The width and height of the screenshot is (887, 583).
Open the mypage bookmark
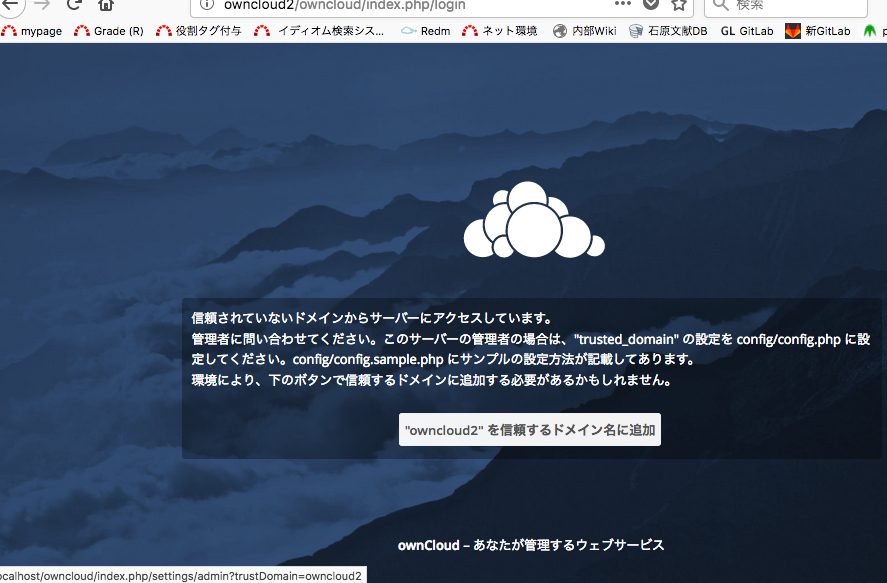(32, 31)
